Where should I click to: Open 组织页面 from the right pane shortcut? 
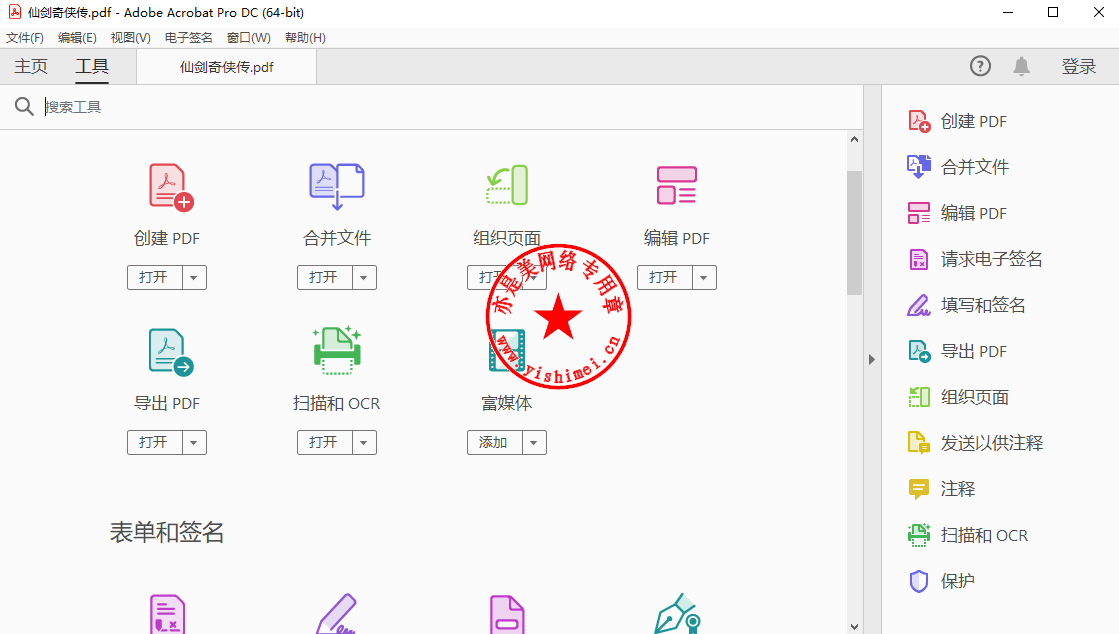tap(958, 397)
